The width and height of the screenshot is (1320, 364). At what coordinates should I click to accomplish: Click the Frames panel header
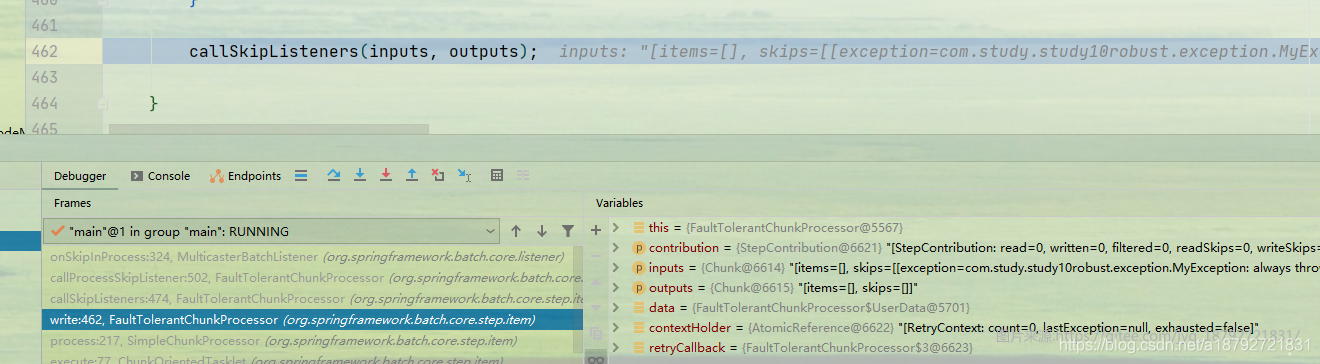point(72,203)
